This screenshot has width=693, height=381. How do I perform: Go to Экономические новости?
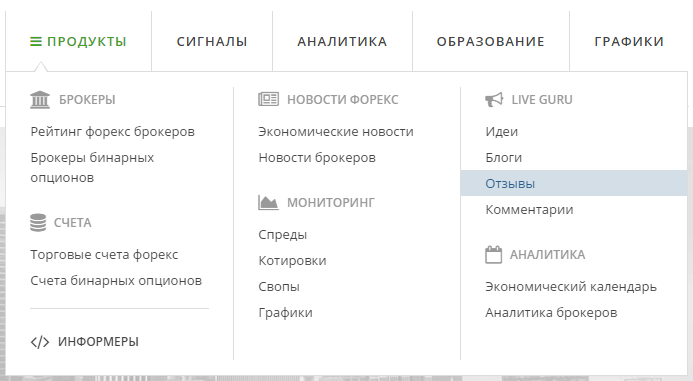coord(336,132)
